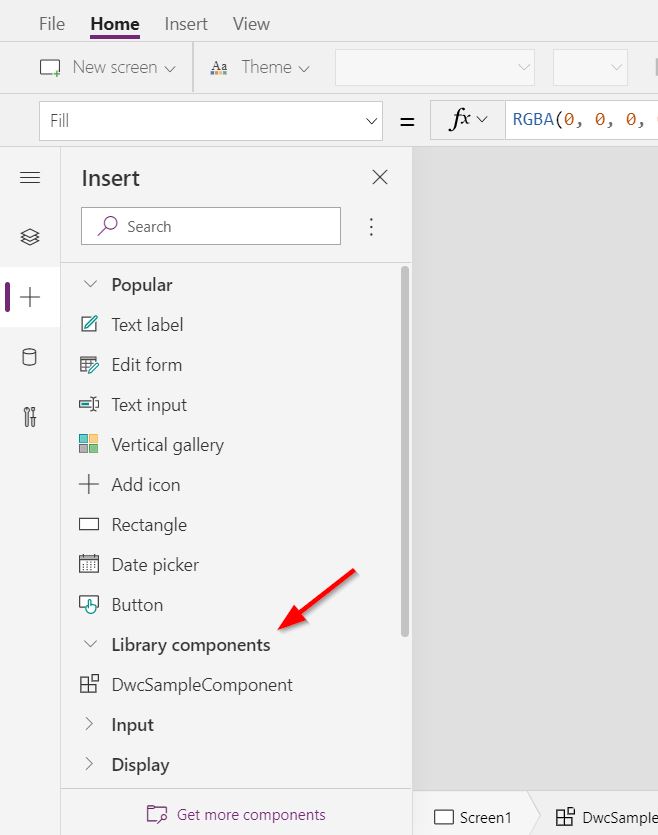Insert a Text label control
This screenshot has height=835, width=658.
point(147,324)
